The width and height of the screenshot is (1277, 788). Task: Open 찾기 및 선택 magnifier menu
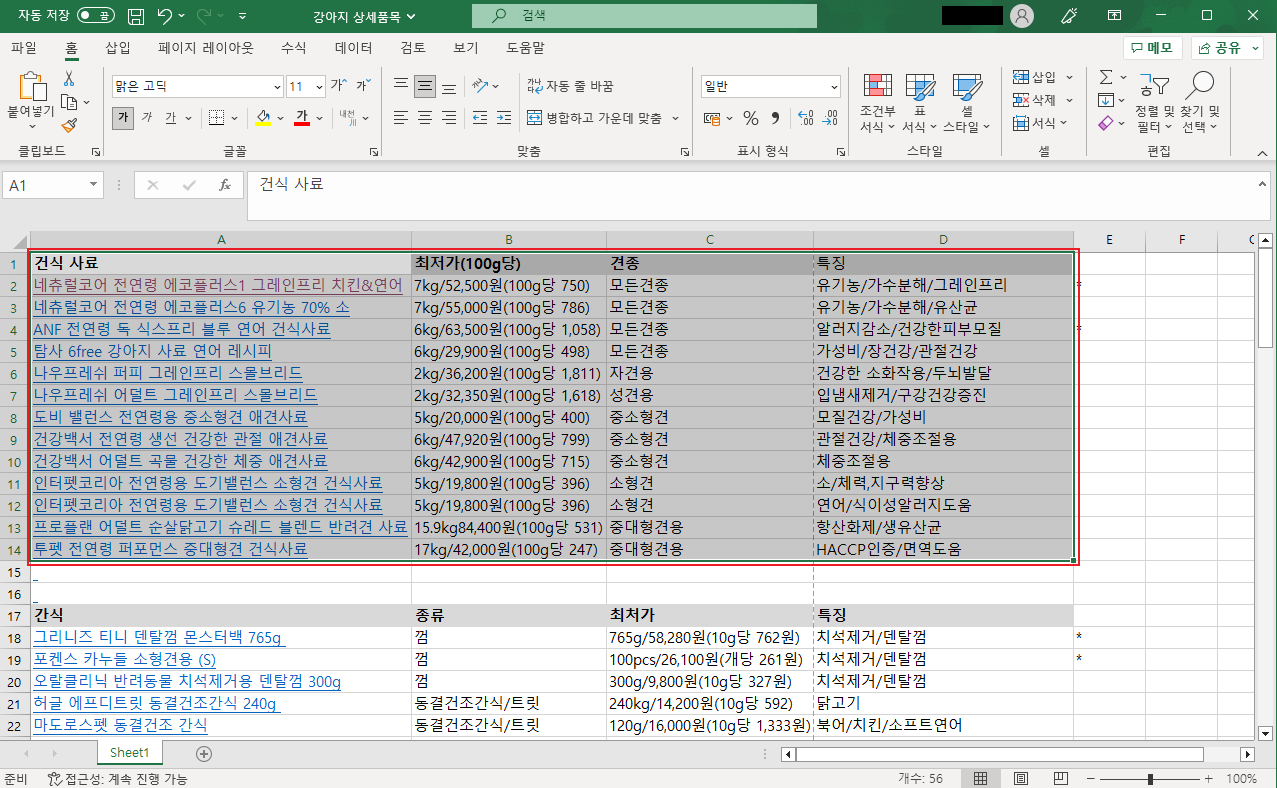[1200, 102]
